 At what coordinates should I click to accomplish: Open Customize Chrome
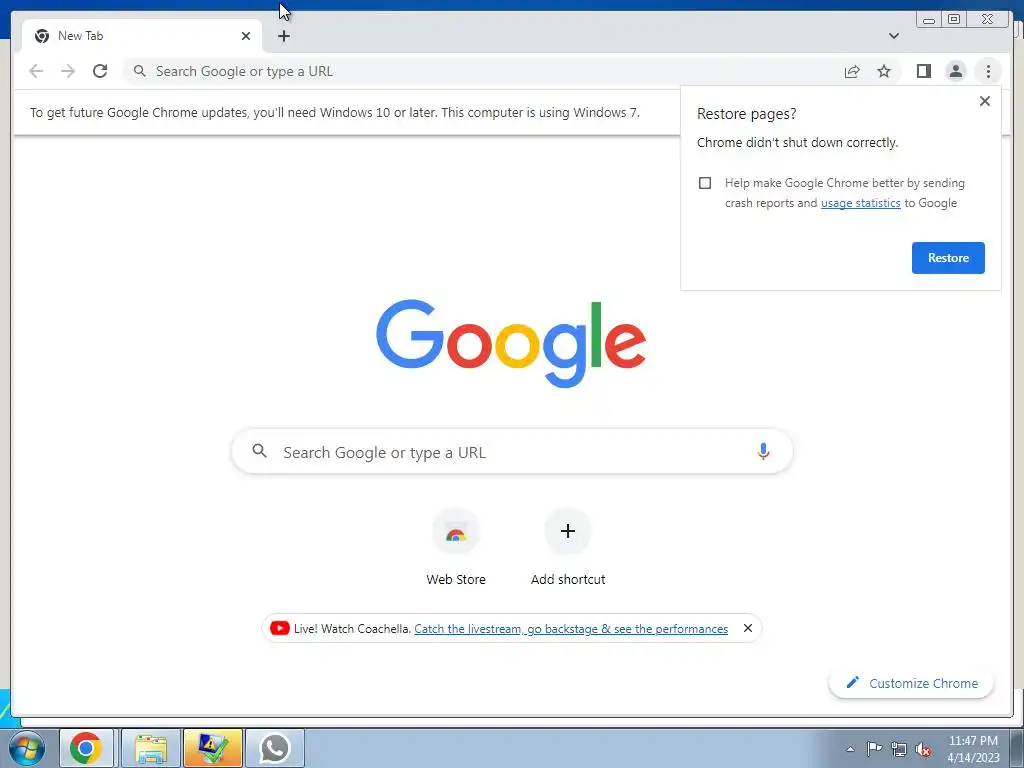pyautogui.click(x=911, y=683)
